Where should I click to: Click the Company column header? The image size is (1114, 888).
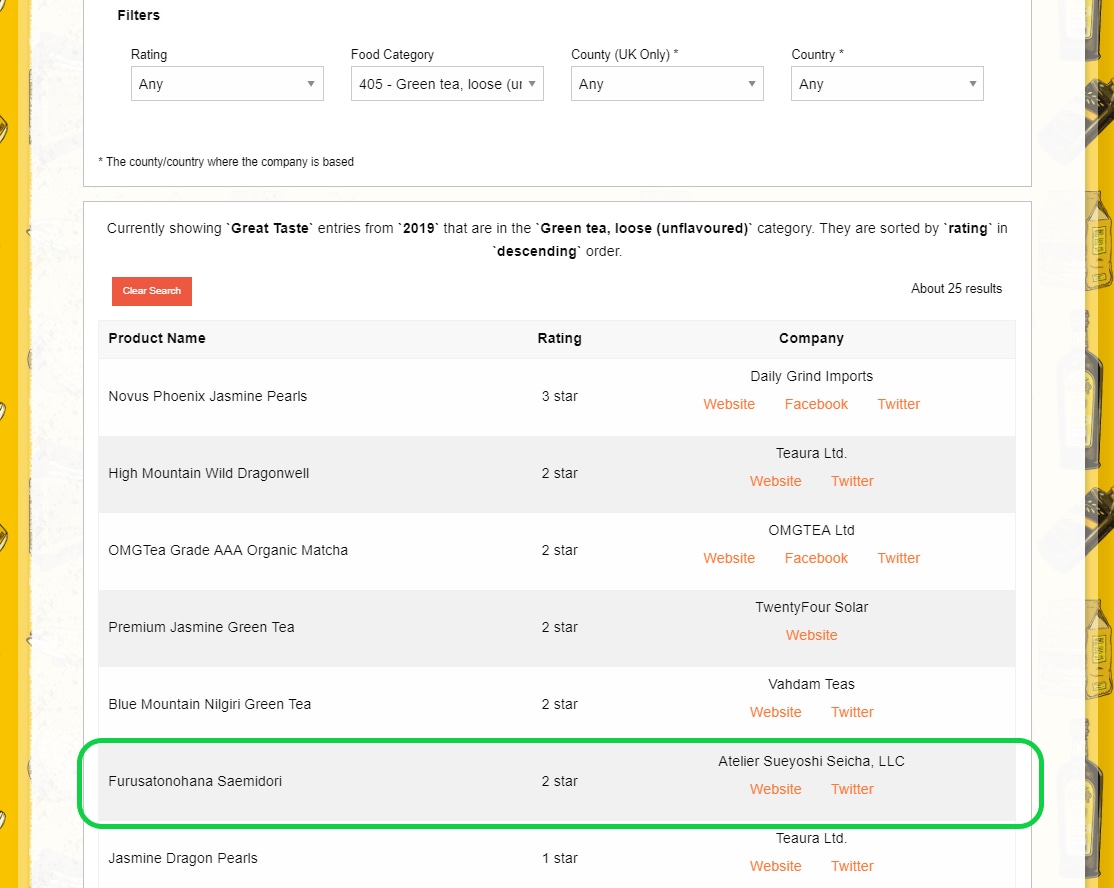coord(811,338)
